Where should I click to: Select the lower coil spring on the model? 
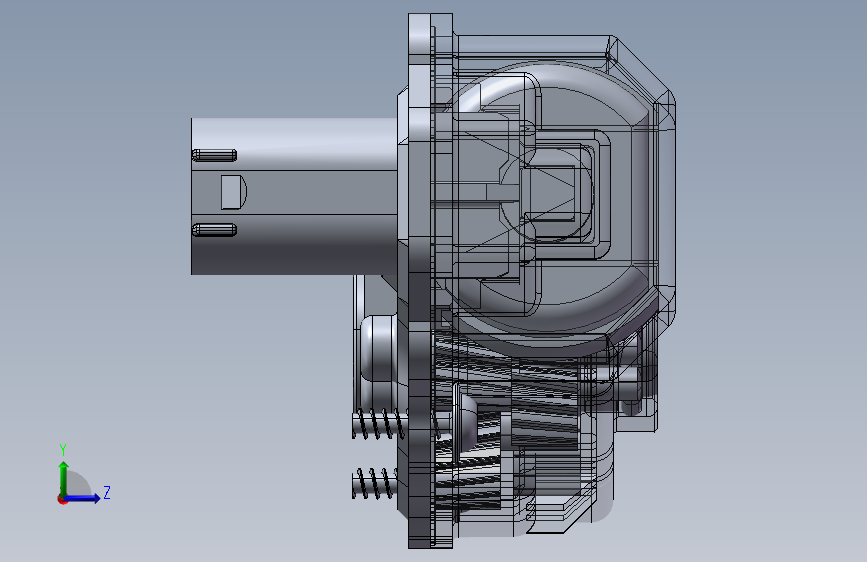[x=375, y=483]
